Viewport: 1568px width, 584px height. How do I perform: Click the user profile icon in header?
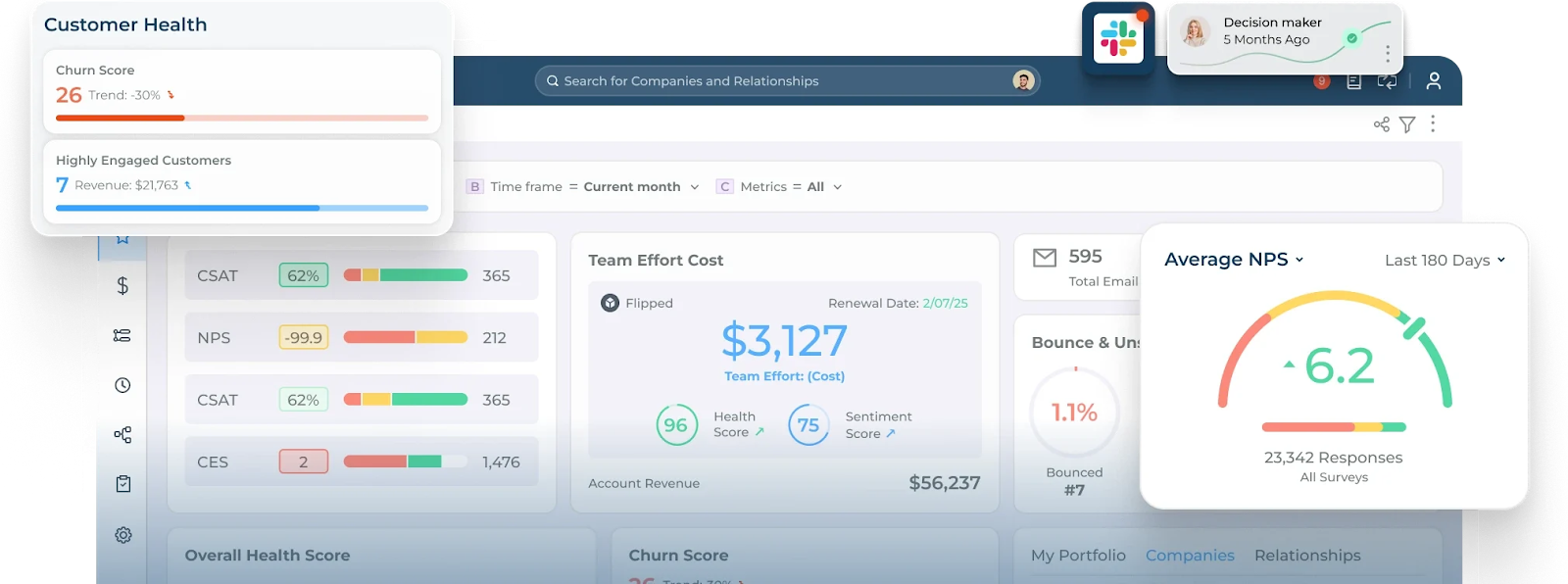(x=1434, y=81)
